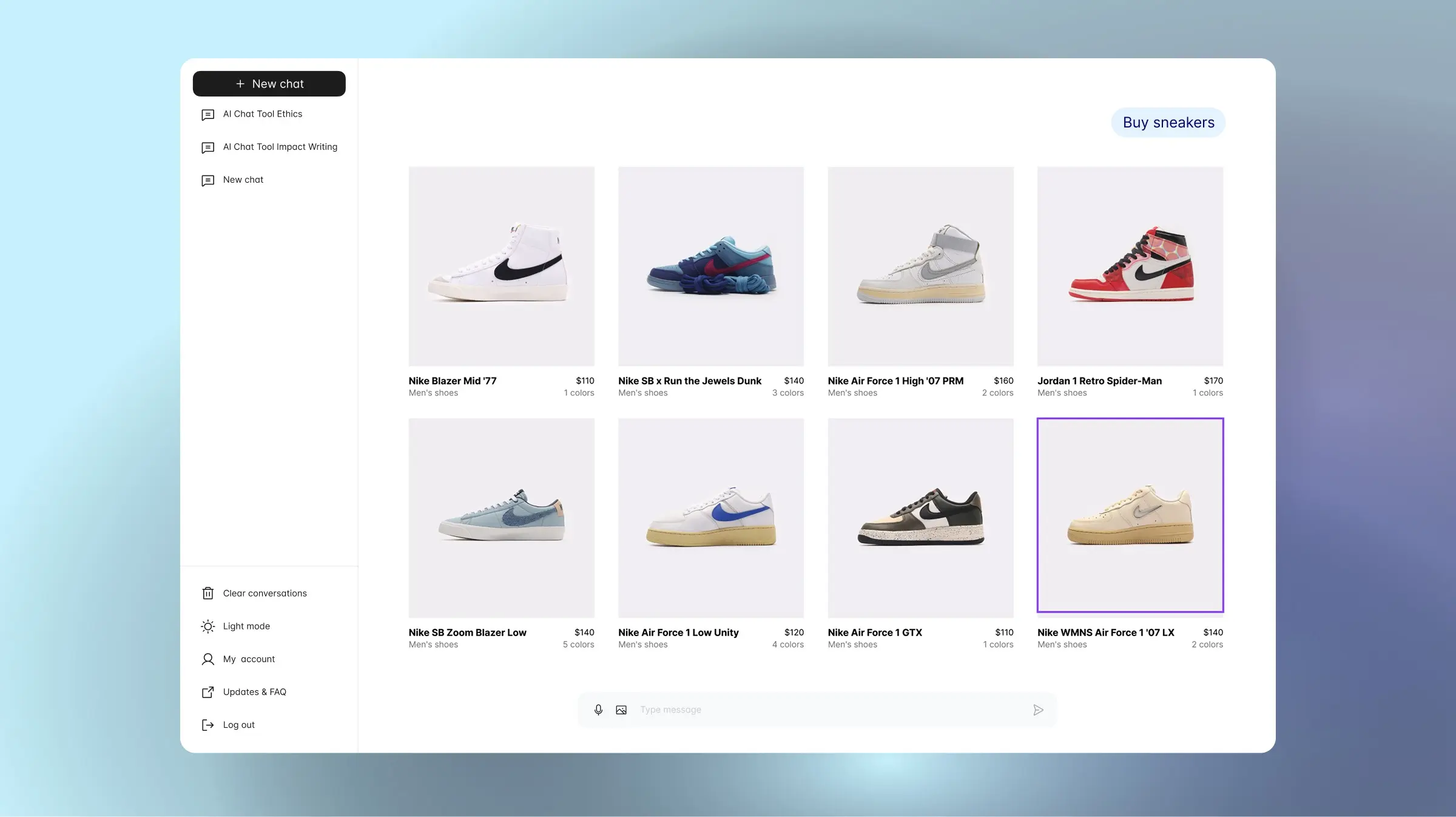Click the $170 price of Jordan 1 Retro

[x=1213, y=381]
